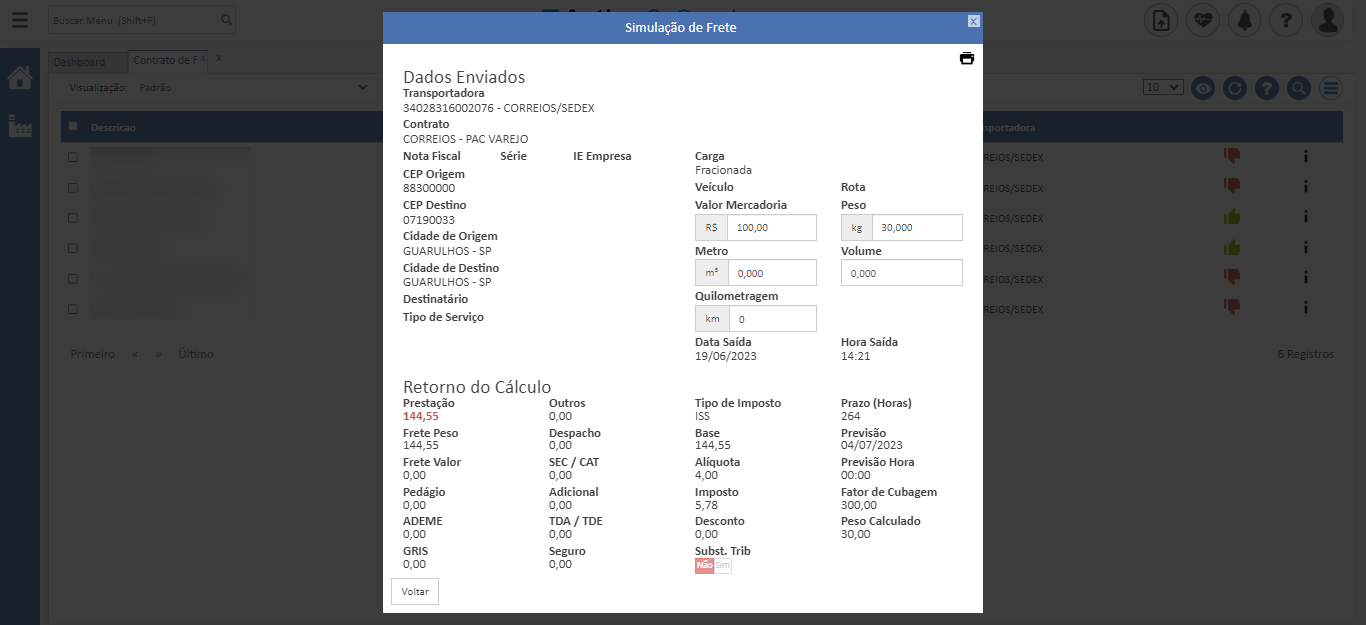Screen dimensions: 1366x625
Task: Click the blue refresh list icon
Action: [x=1235, y=88]
